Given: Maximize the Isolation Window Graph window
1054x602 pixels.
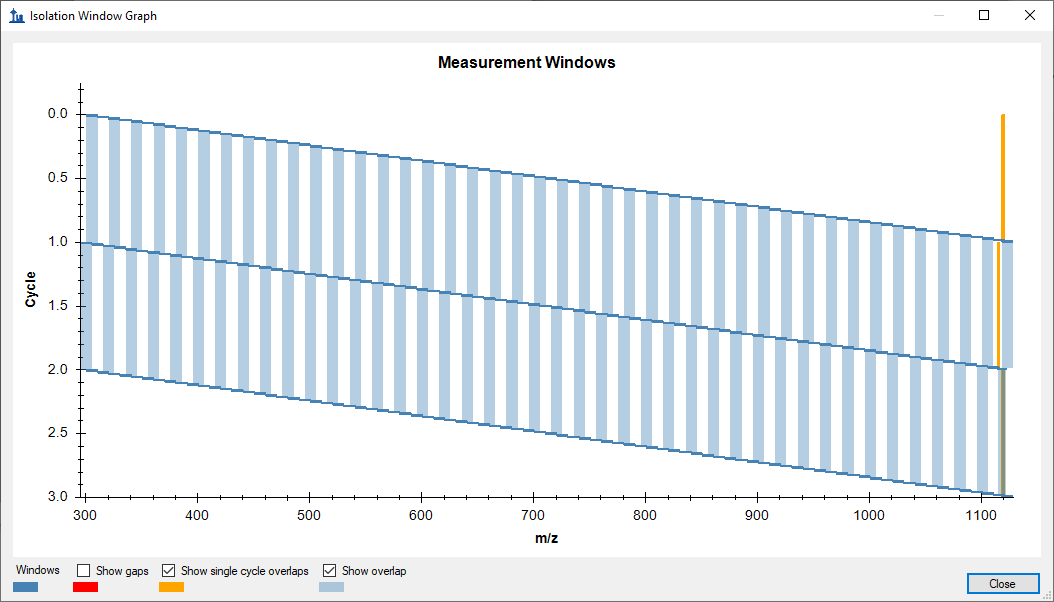Looking at the screenshot, I should pos(984,16).
